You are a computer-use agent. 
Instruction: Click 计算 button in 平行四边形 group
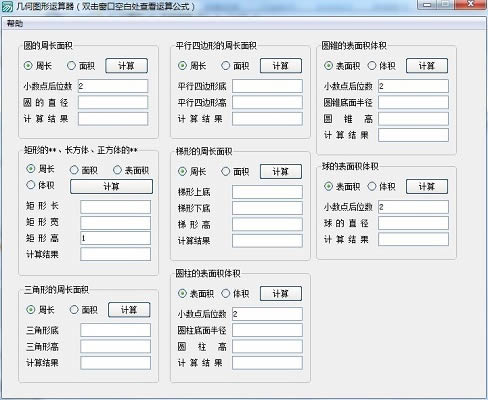(x=281, y=66)
